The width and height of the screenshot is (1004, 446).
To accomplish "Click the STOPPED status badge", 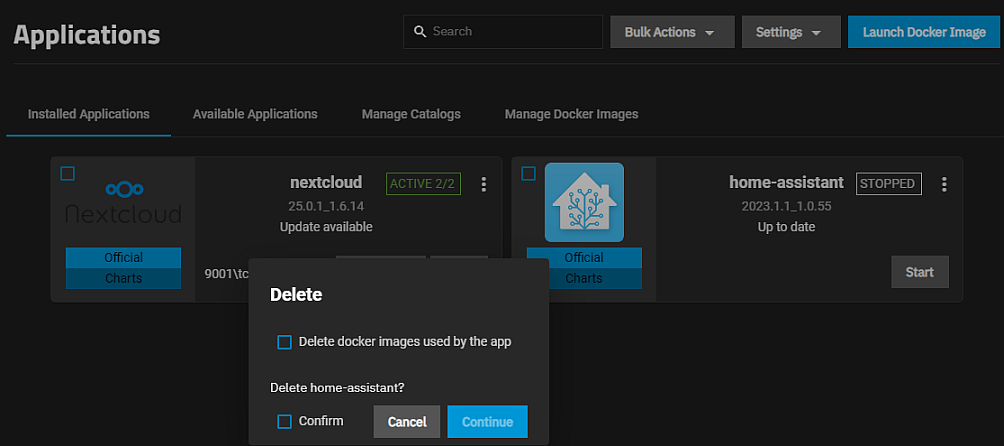I will point(889,184).
